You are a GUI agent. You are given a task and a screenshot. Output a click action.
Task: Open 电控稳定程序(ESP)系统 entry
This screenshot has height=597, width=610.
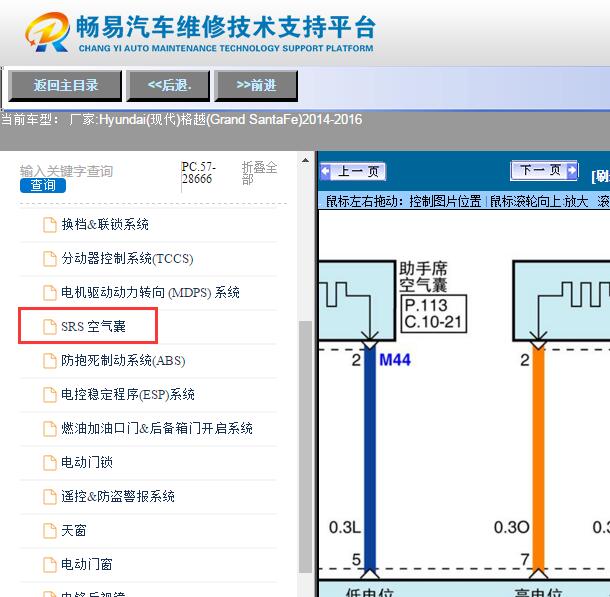(x=128, y=395)
